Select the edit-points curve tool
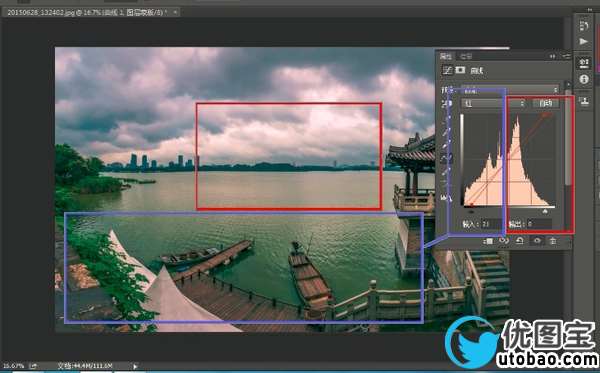Viewport: 600px width, 373px height. [446, 158]
